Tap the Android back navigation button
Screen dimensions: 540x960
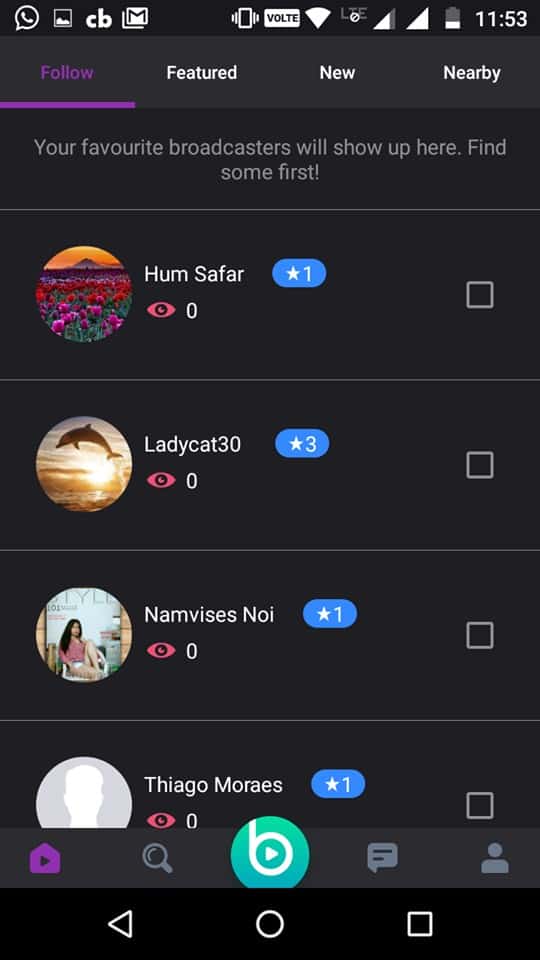[x=120, y=923]
